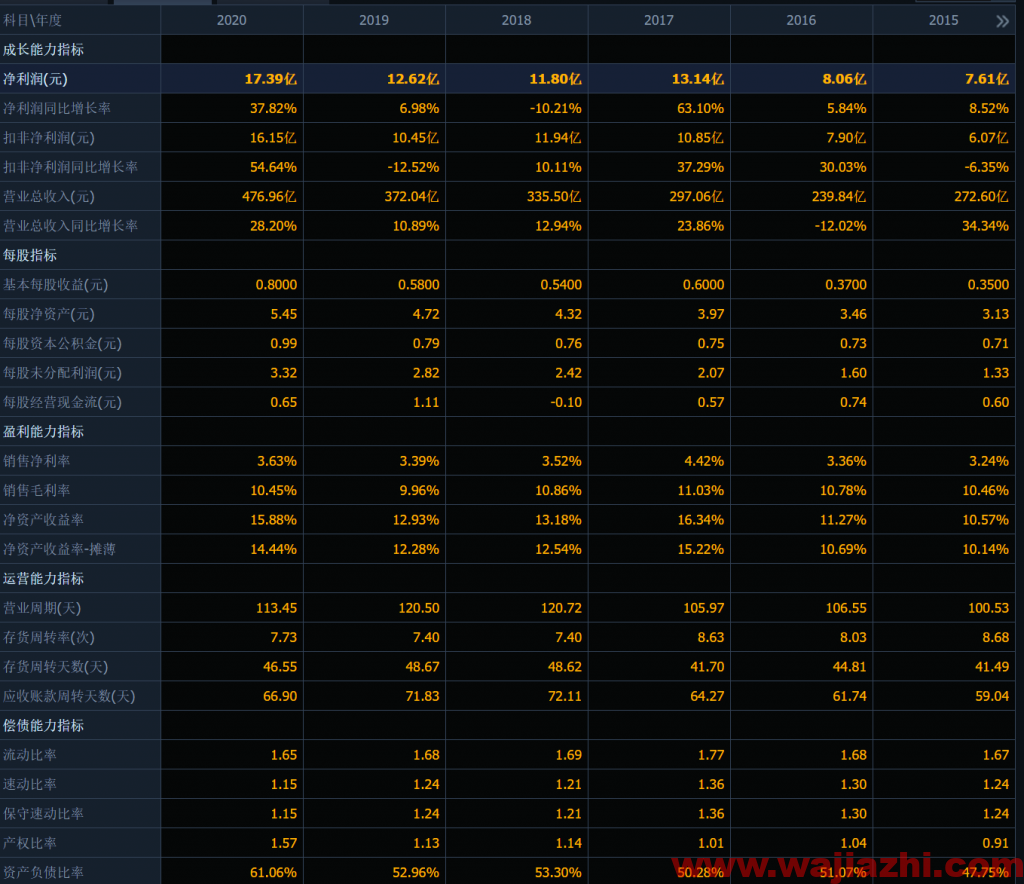Select the 2018 year column header
Image resolution: width=1024 pixels, height=884 pixels.
pyautogui.click(x=517, y=20)
